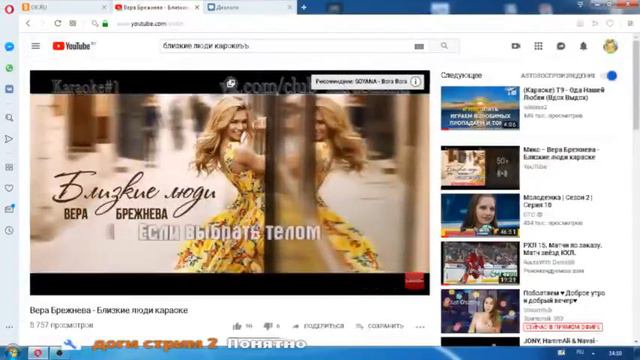Switch to the Диалоги browser tab
This screenshot has width=640, height=360.
pyautogui.click(x=249, y=7)
